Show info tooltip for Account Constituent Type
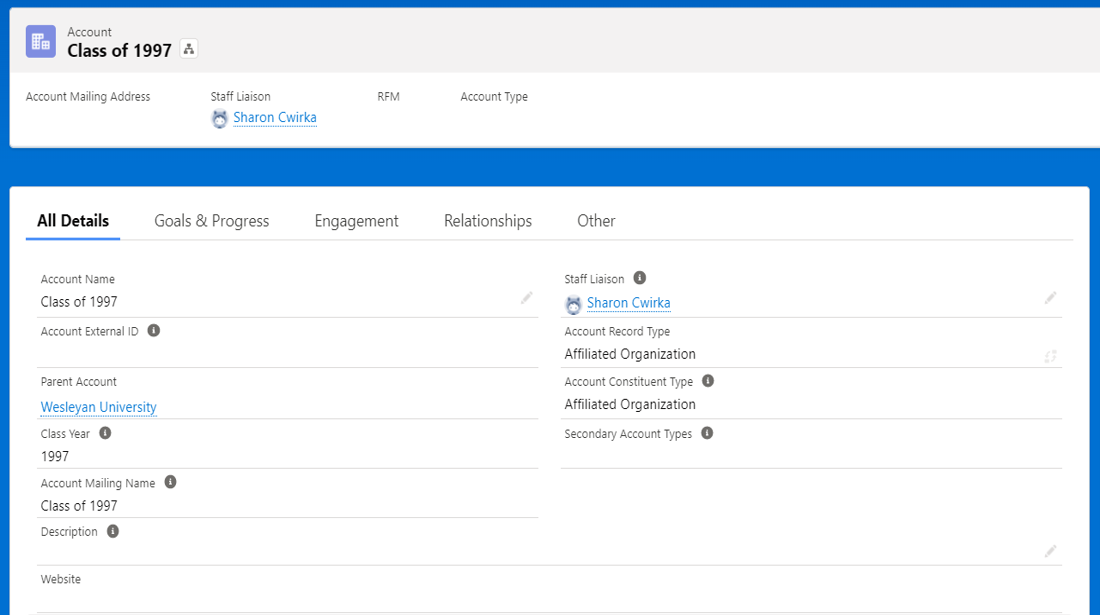The width and height of the screenshot is (1100, 615). [x=708, y=381]
